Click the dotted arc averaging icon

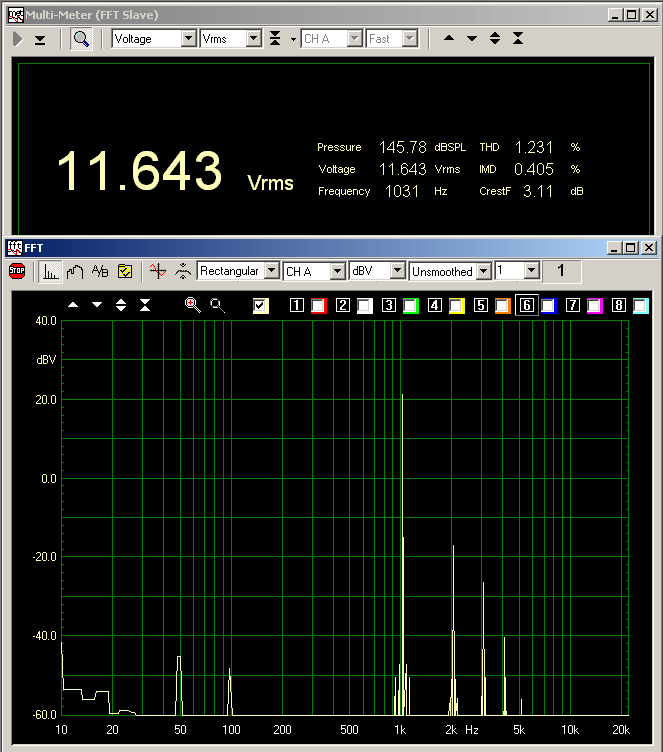click(183, 271)
